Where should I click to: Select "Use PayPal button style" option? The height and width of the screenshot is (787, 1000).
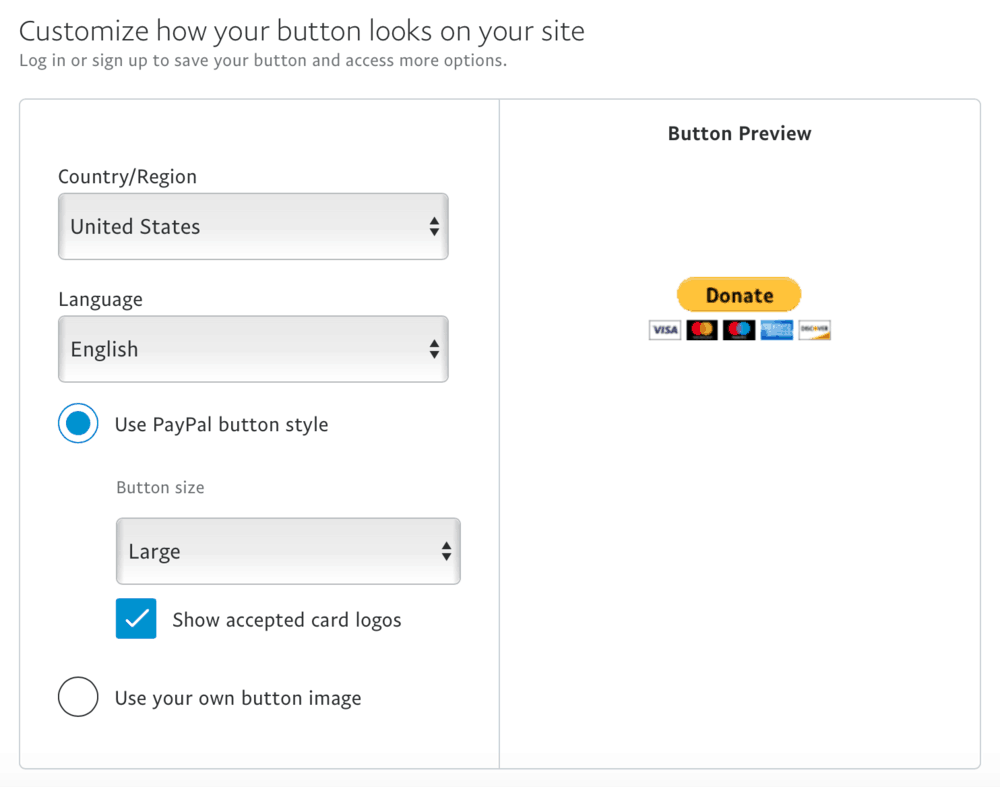tap(78, 423)
